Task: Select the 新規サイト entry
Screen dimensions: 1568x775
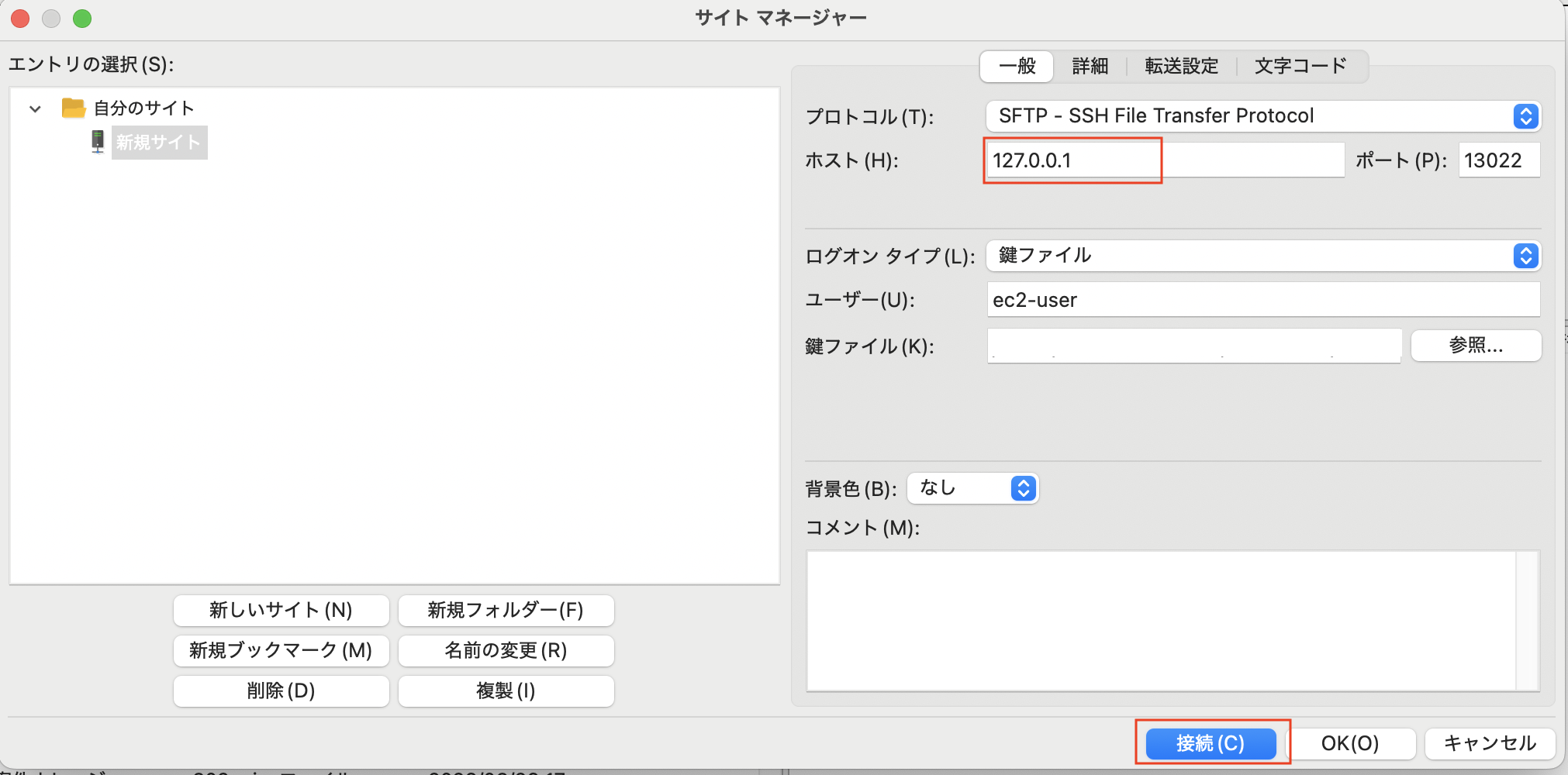Action: (159, 142)
